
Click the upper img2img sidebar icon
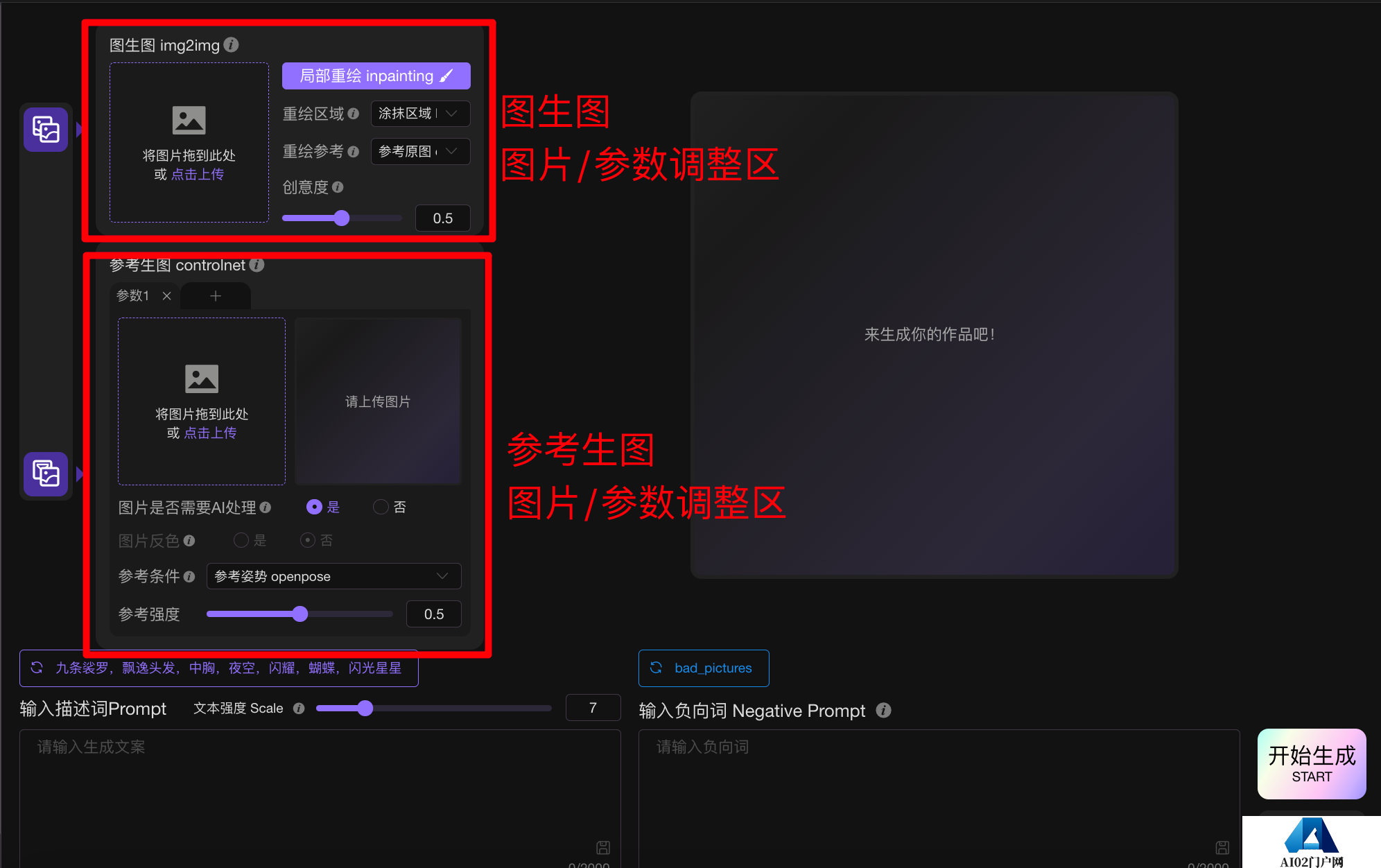[46, 129]
